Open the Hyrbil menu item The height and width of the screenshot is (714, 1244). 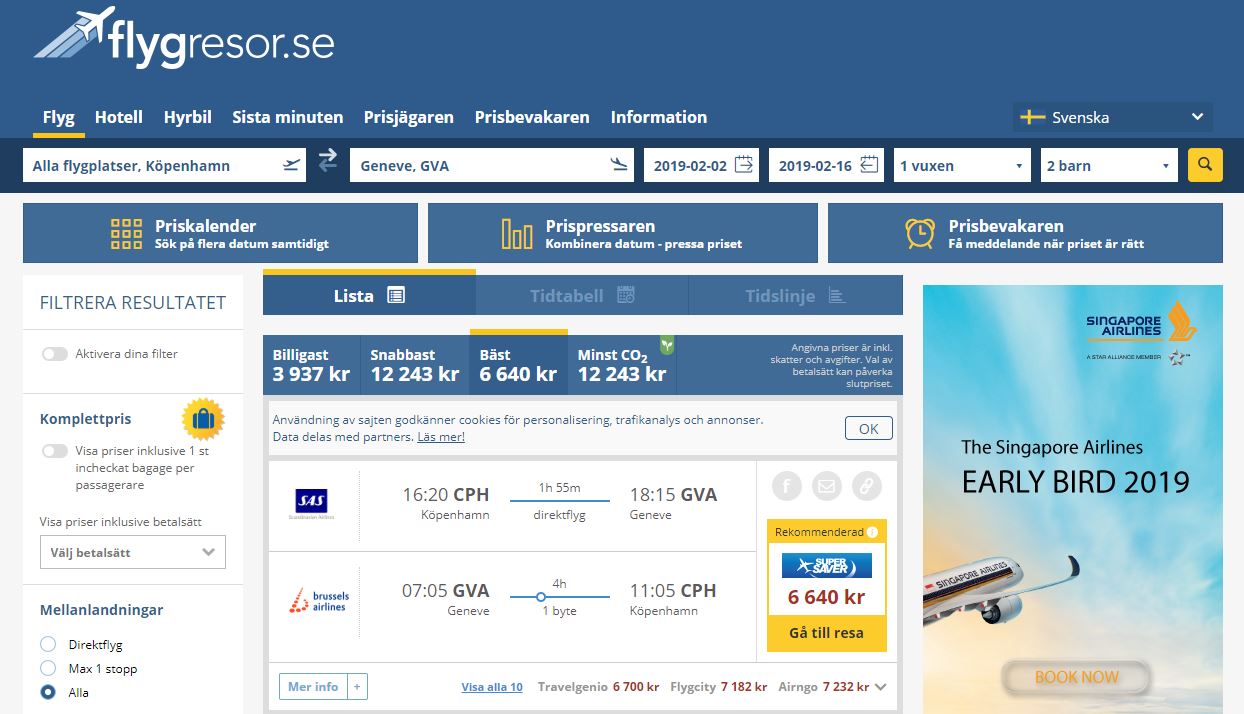(188, 117)
